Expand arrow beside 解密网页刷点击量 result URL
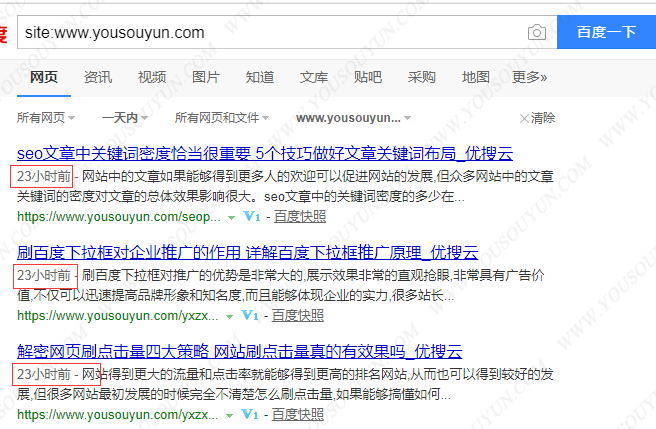Screen dimensions: 656x429 click(229, 415)
